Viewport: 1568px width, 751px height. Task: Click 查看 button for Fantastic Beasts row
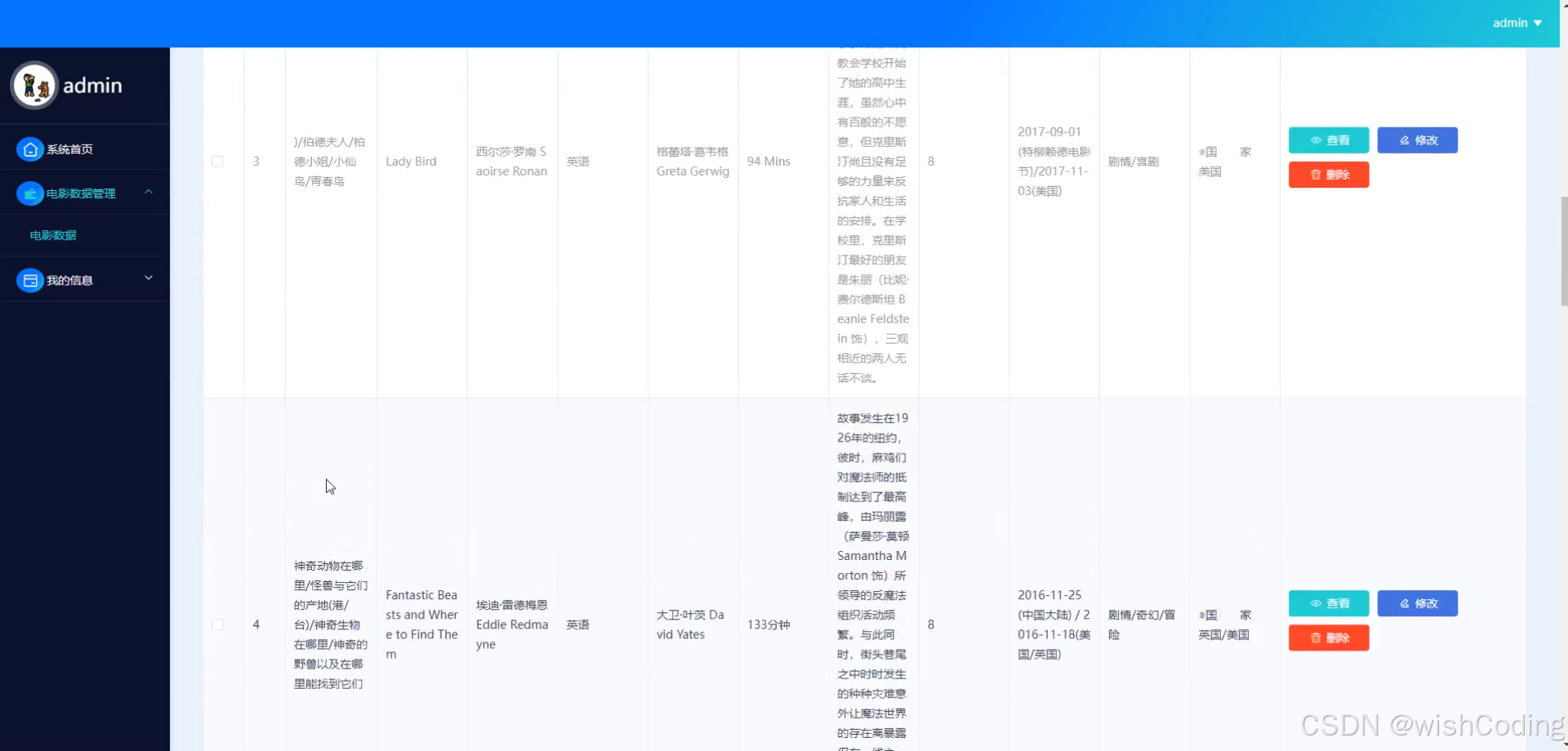pos(1329,603)
